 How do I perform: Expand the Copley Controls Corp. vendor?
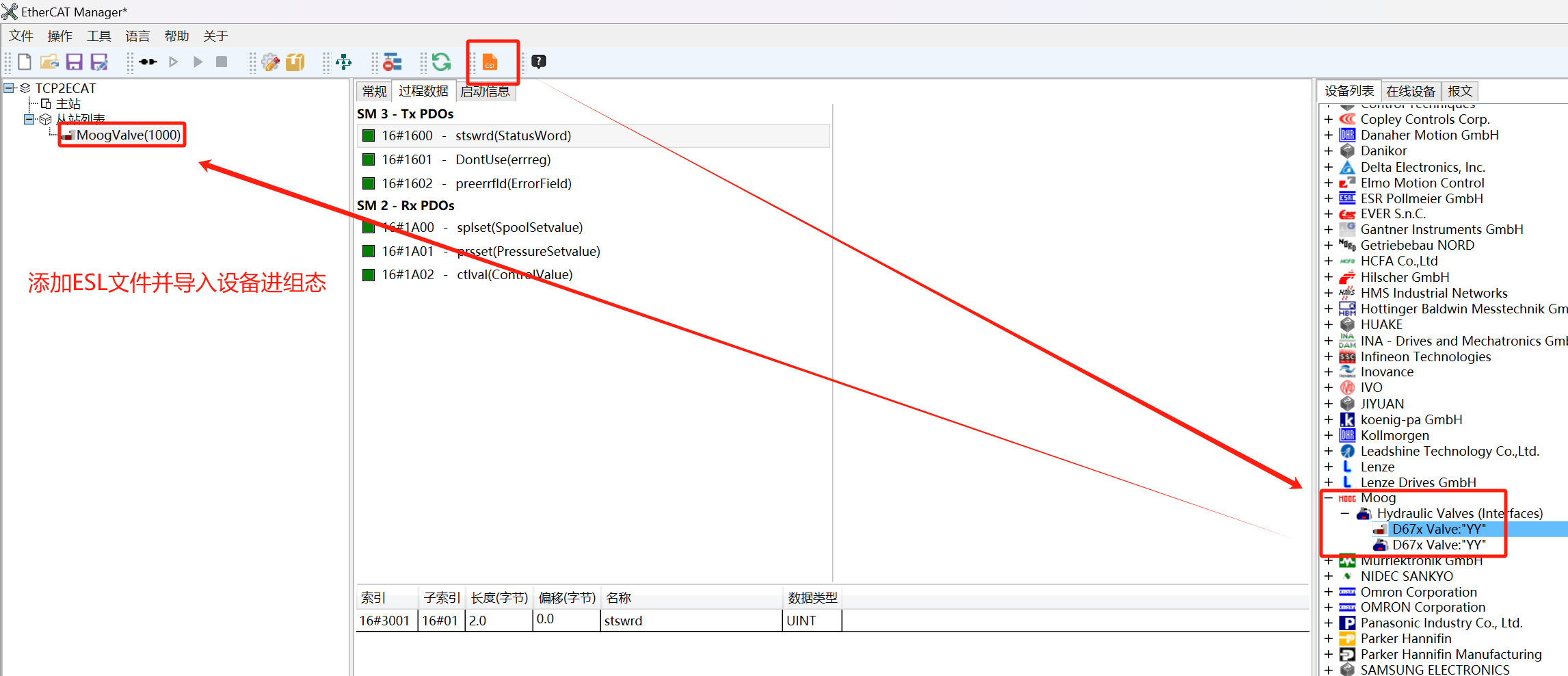pyautogui.click(x=1328, y=119)
